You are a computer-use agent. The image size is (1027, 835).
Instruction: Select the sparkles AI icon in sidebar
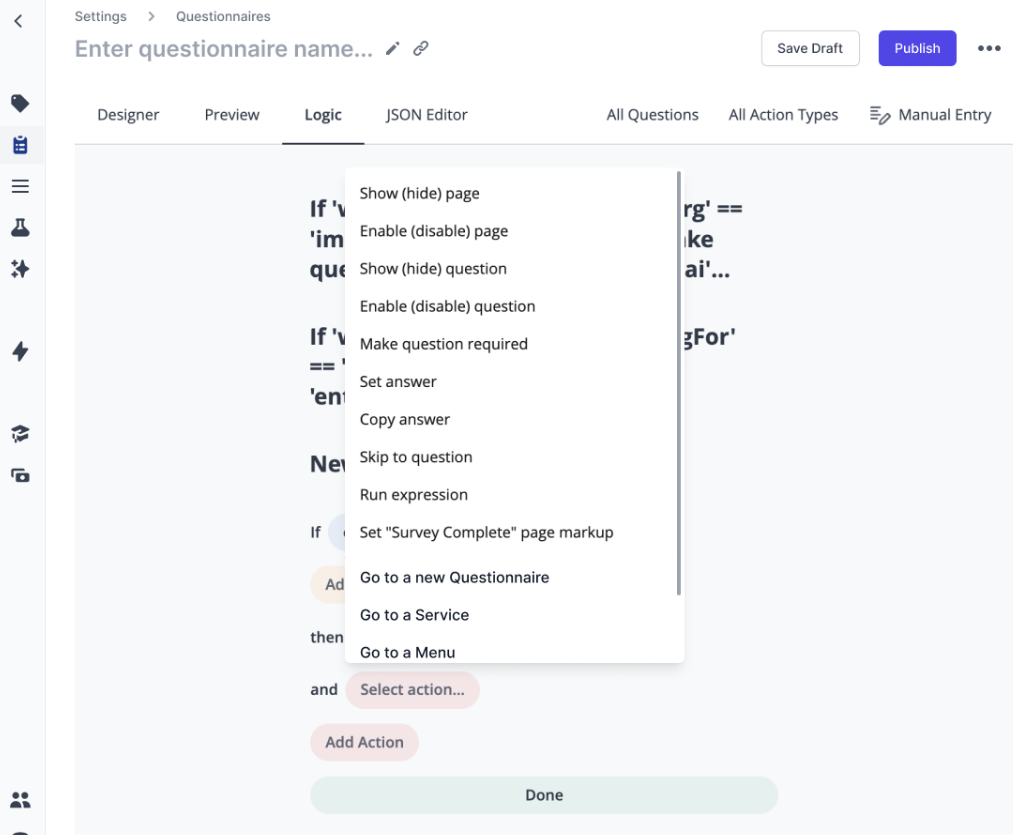21,267
